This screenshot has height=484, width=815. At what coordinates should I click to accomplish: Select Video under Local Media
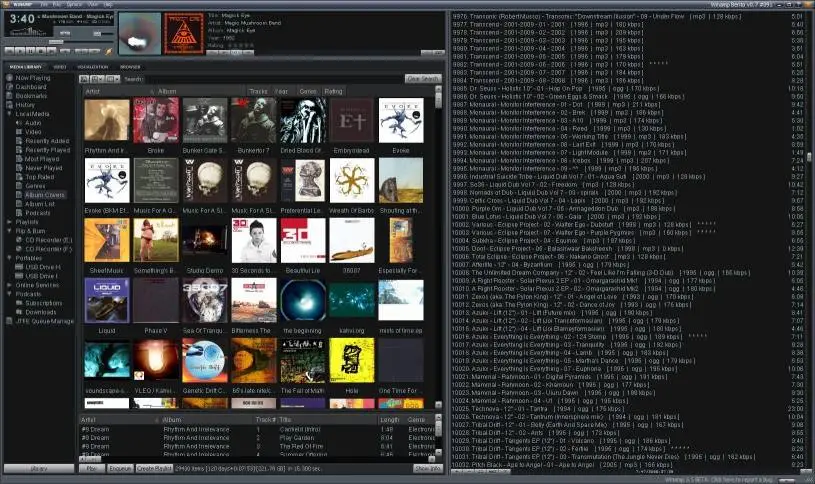33,132
